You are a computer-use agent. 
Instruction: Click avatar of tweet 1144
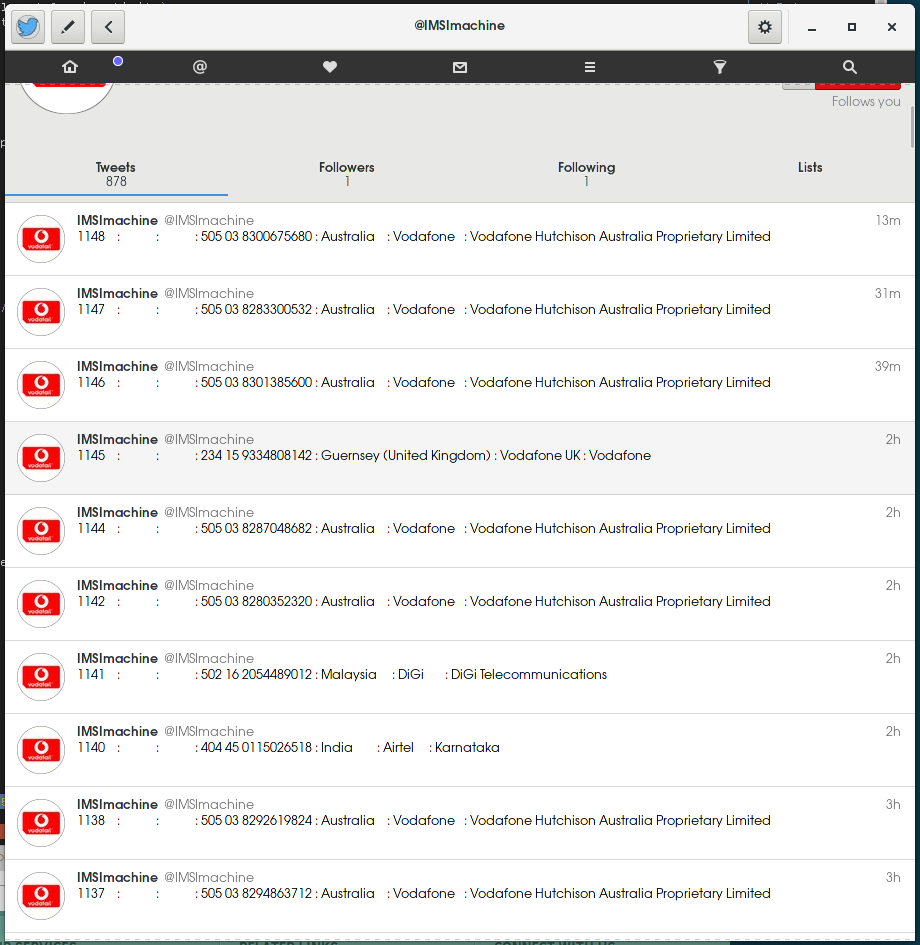pyautogui.click(x=41, y=530)
